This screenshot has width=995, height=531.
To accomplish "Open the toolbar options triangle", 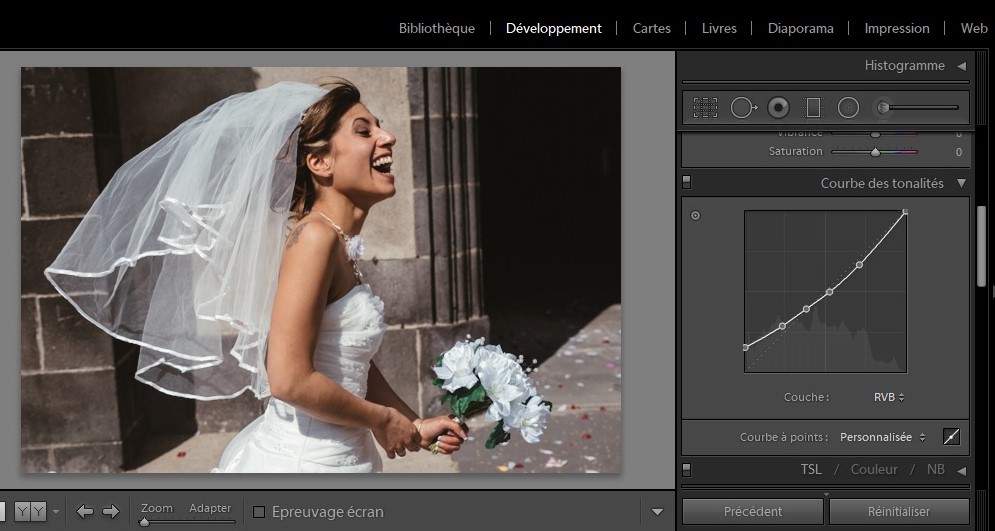I will pos(657,512).
